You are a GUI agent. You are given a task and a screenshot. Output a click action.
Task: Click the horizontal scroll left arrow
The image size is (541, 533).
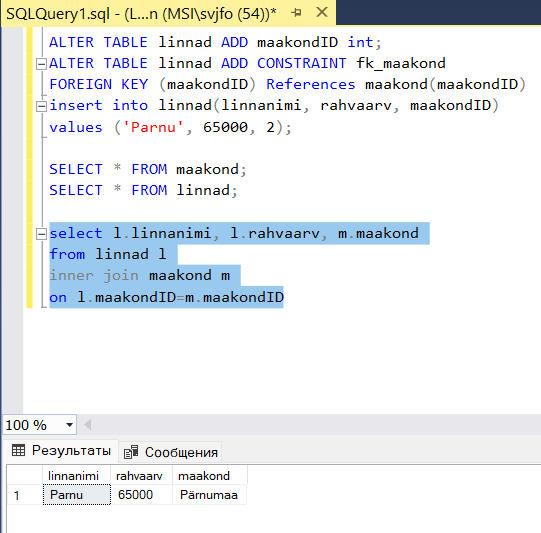tap(88, 425)
